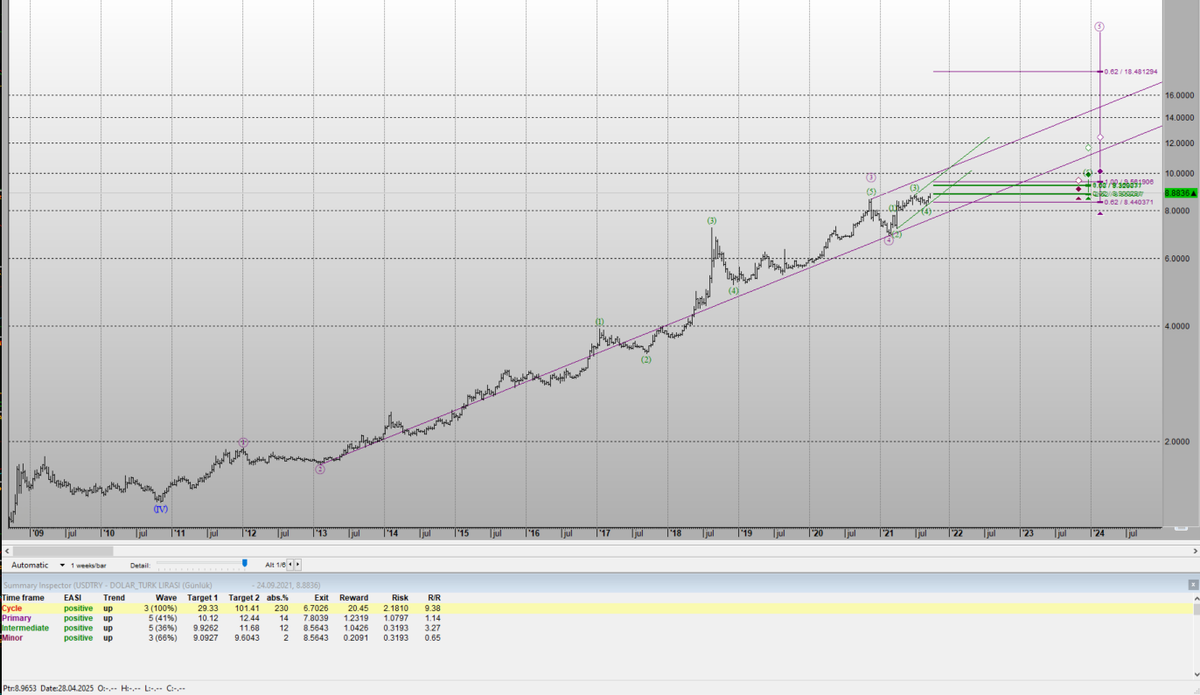Click the chart scrollbar left arrow
Viewport: 1200px width, 695px height.
pos(6,550)
